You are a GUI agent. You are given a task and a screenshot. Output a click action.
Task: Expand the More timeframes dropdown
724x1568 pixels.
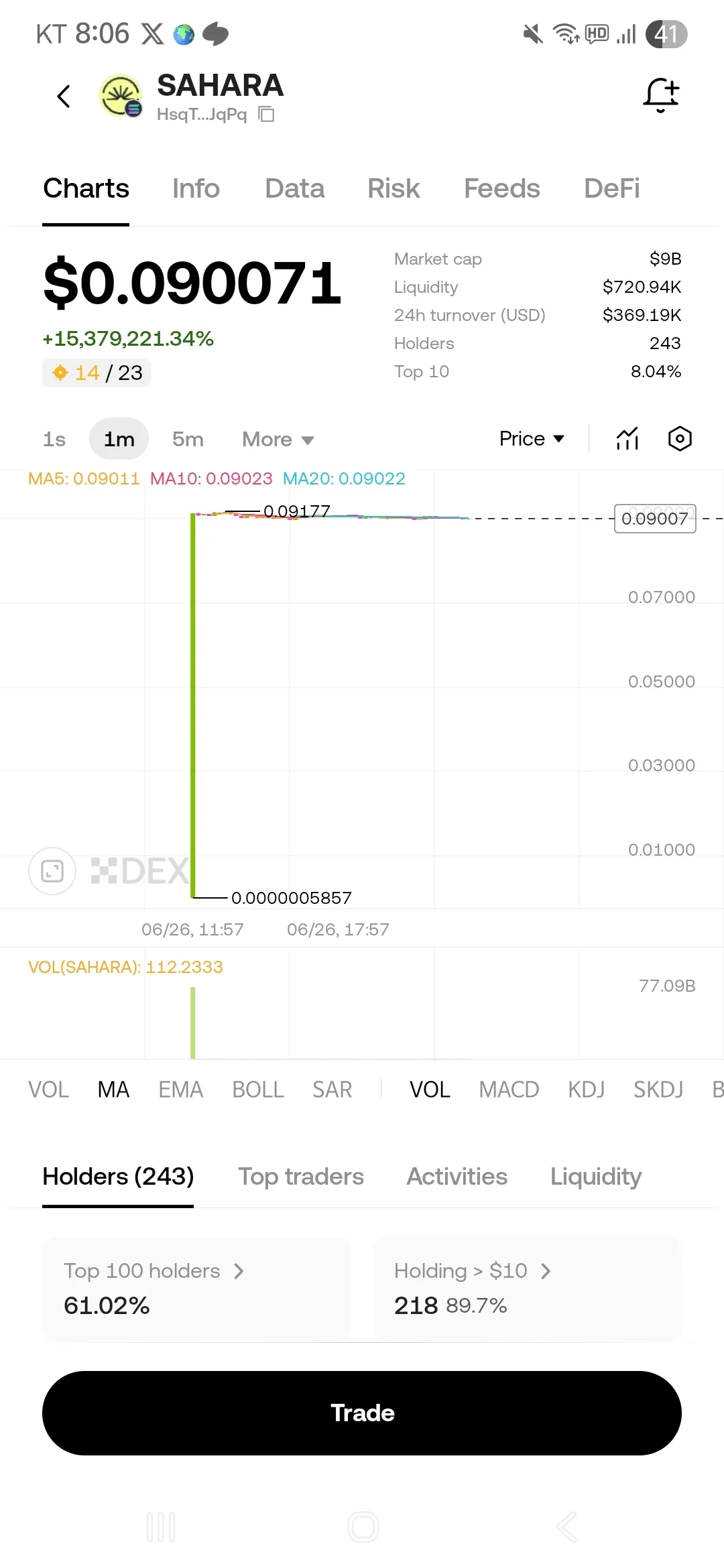[278, 440]
